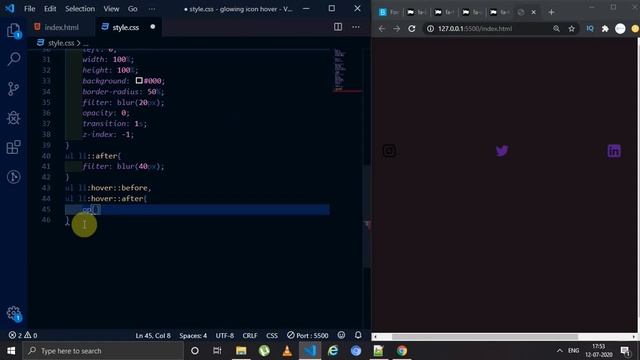Open the browser Extensions puzzle icon
Viewport: 640px width, 360px height.
605,29
